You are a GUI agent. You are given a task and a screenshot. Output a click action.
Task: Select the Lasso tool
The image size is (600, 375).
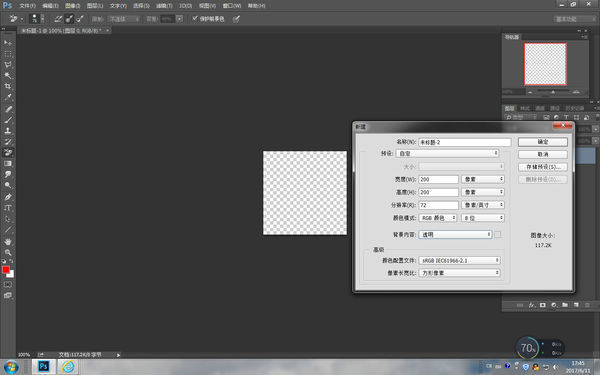pos(8,65)
